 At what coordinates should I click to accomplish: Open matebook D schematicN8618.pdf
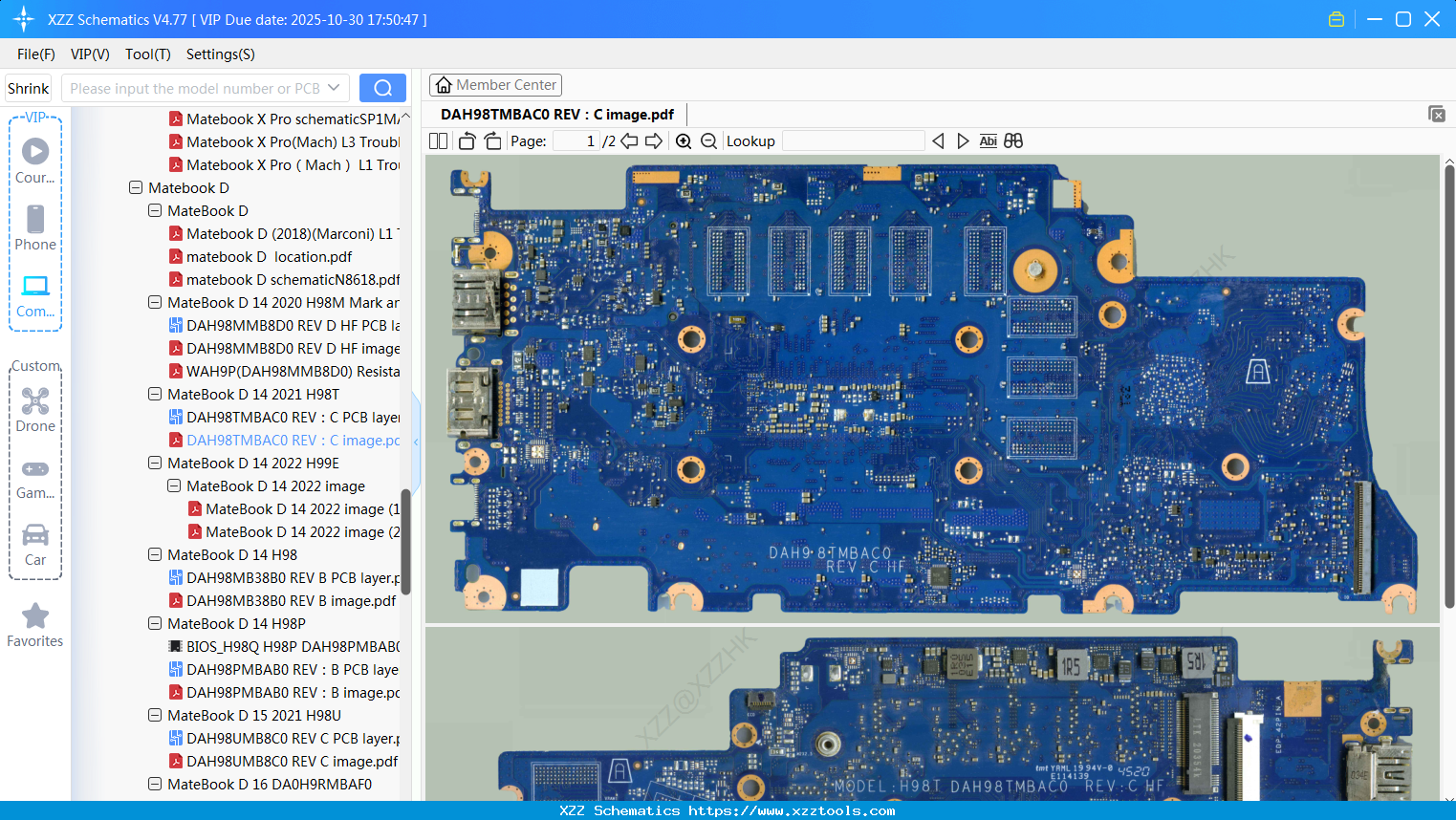[285, 280]
